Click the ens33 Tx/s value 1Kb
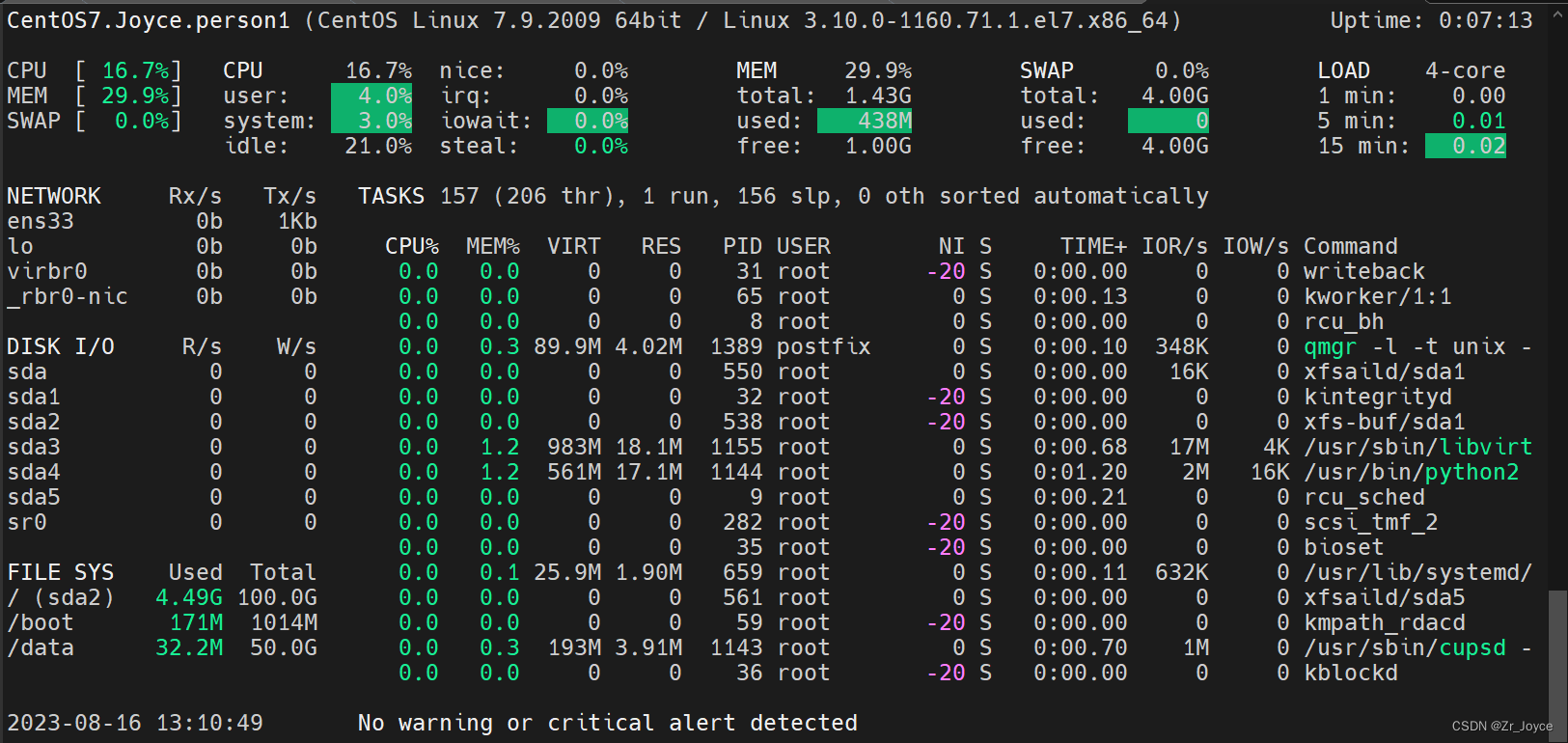This screenshot has width=1568, height=743. (x=298, y=221)
